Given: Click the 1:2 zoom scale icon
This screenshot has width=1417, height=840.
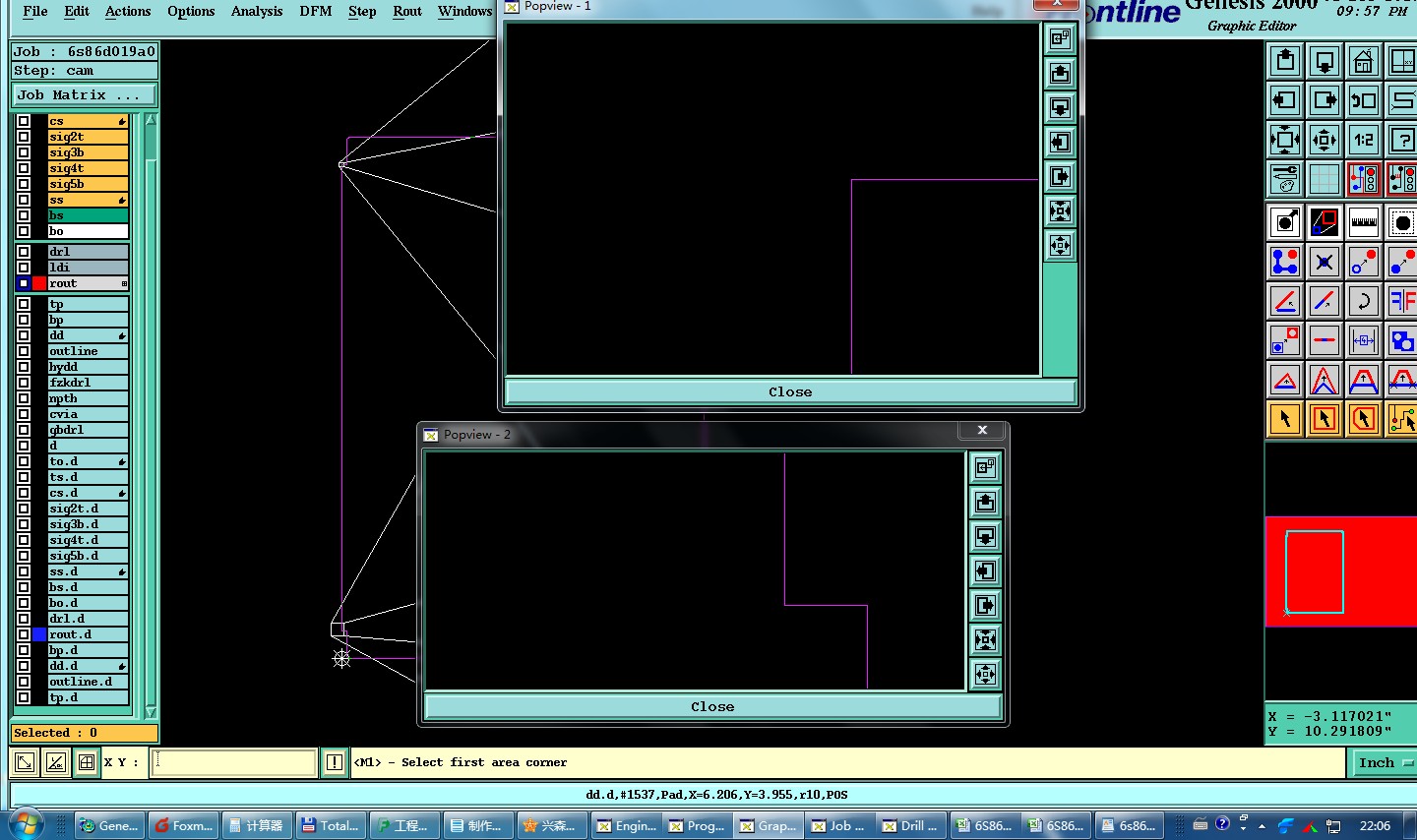Looking at the screenshot, I should pos(1364,140).
